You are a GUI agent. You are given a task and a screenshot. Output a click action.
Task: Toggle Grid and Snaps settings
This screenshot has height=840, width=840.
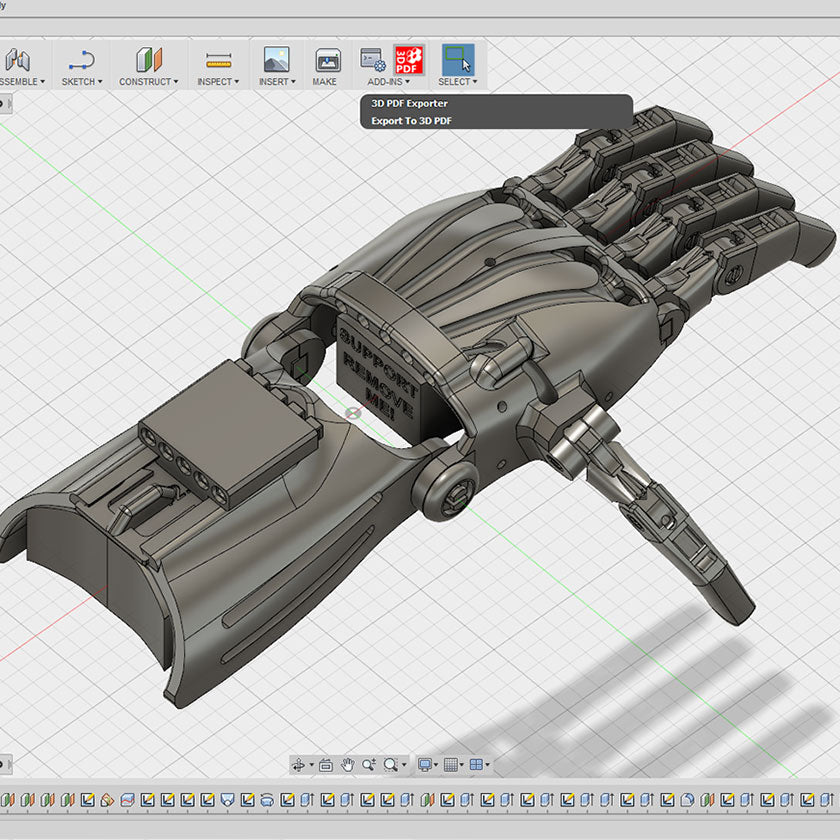[452, 765]
